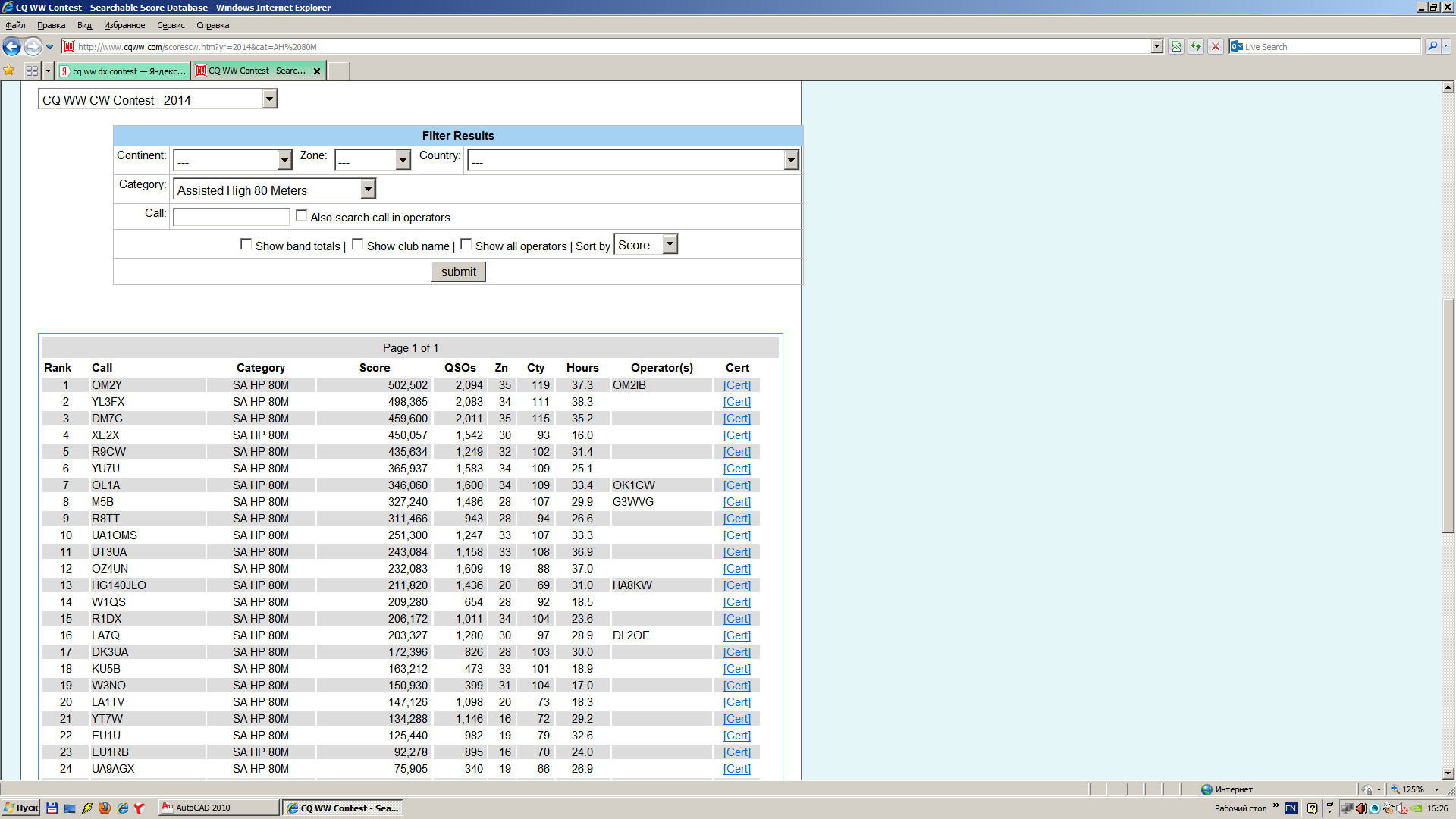1456x819 pixels.
Task: Click the Refresh page icon
Action: pos(1196,47)
